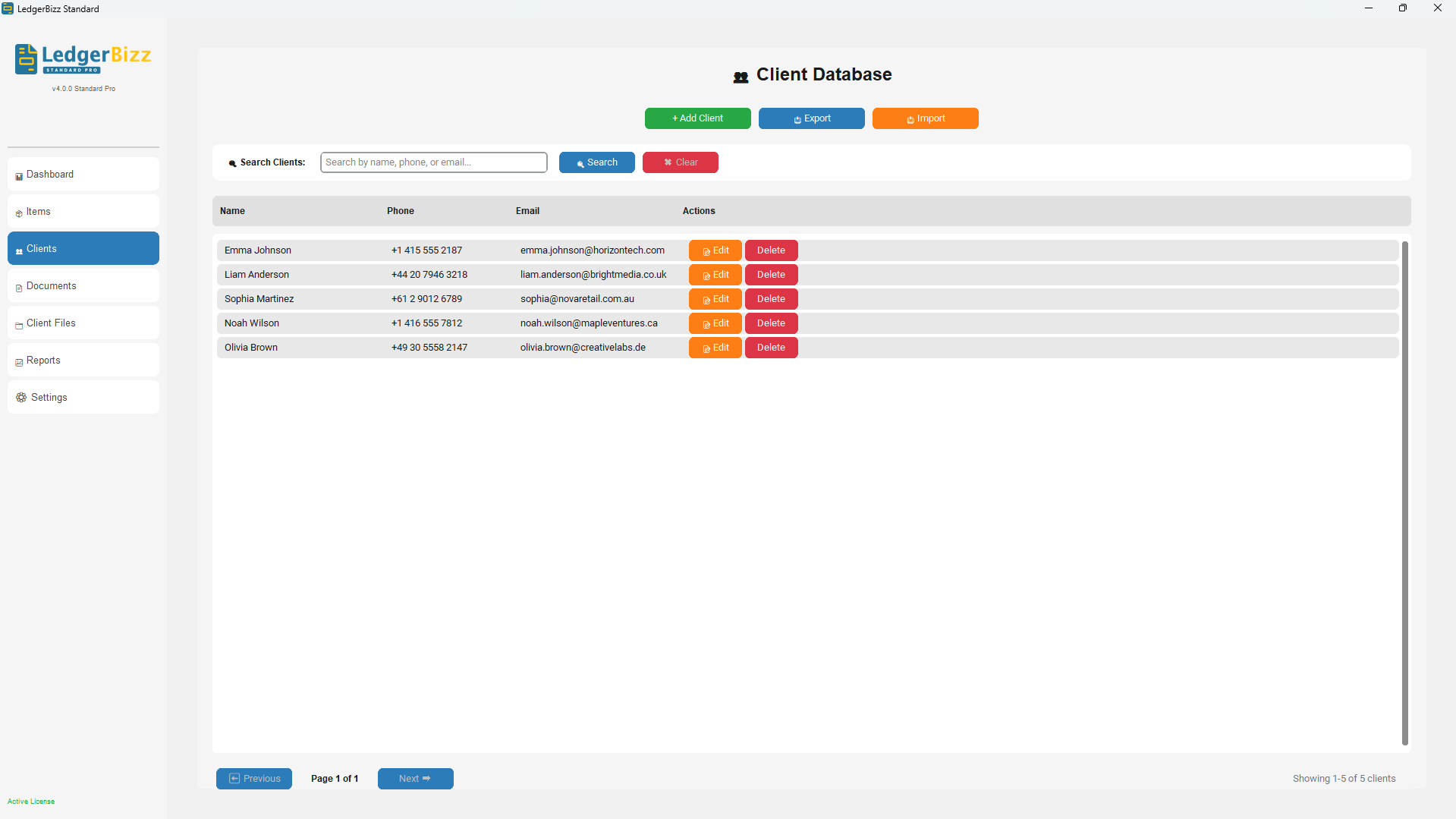Go to the Previous page
The width and height of the screenshot is (1456, 819).
pyautogui.click(x=253, y=779)
